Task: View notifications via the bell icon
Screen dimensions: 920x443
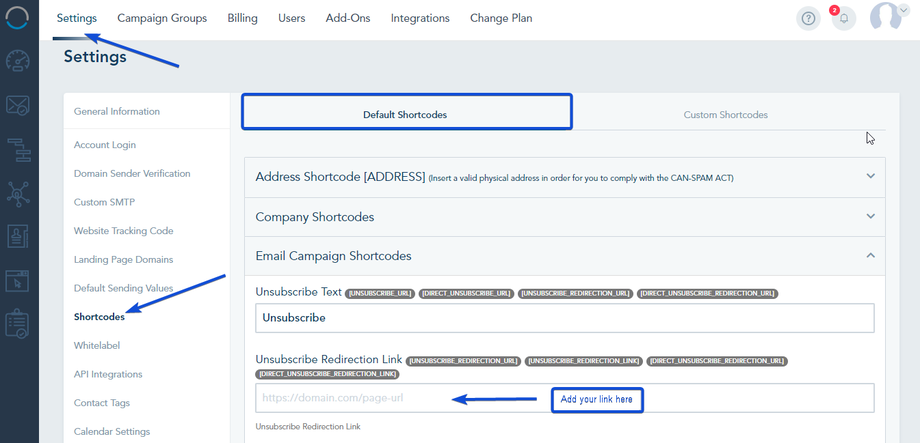Action: [843, 19]
